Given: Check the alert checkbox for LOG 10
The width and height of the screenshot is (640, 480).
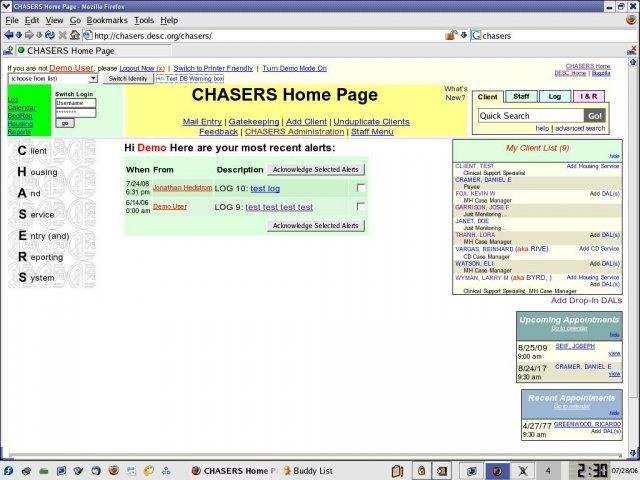Looking at the screenshot, I should click(x=360, y=188).
